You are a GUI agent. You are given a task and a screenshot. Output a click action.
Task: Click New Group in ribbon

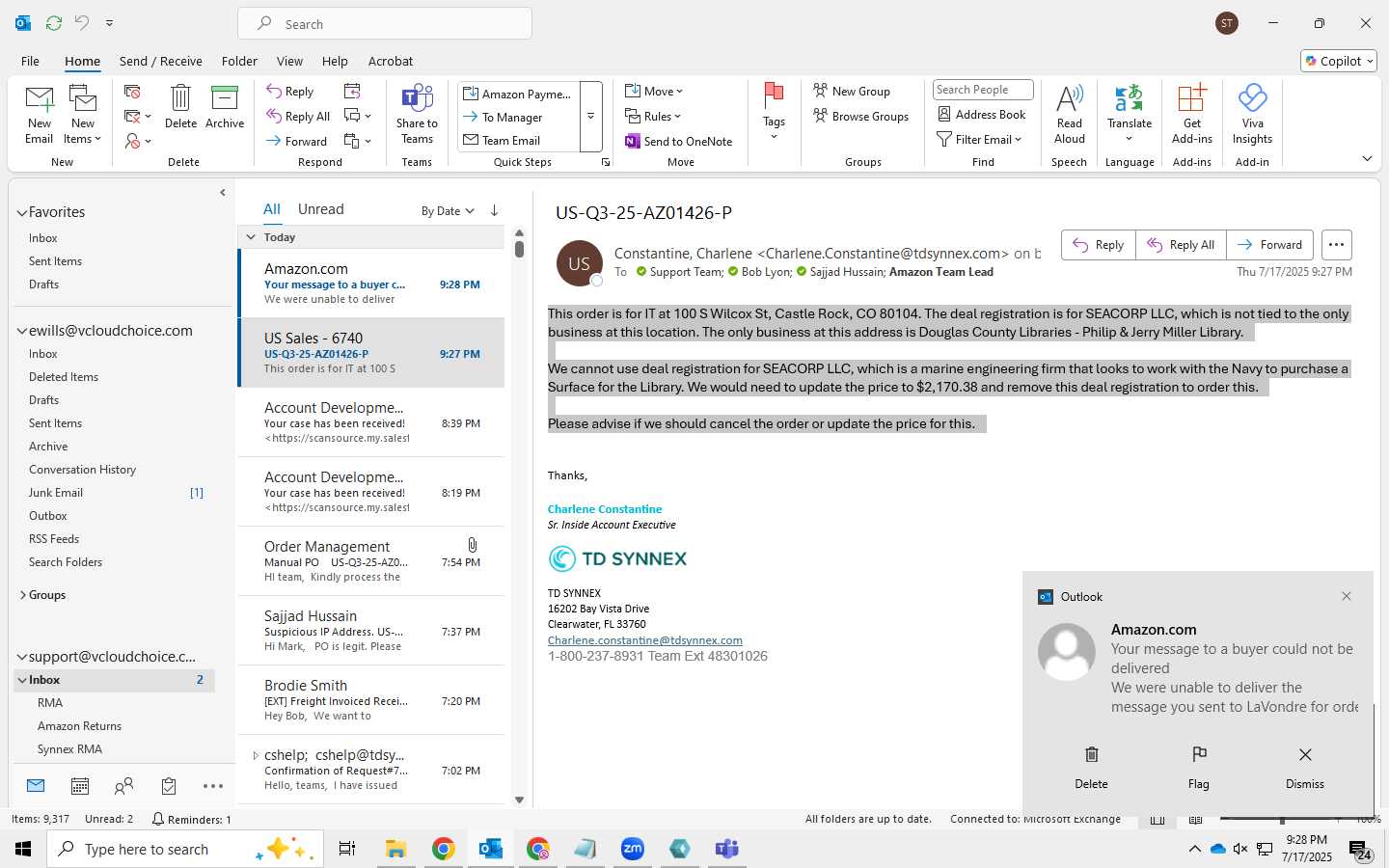point(852,91)
